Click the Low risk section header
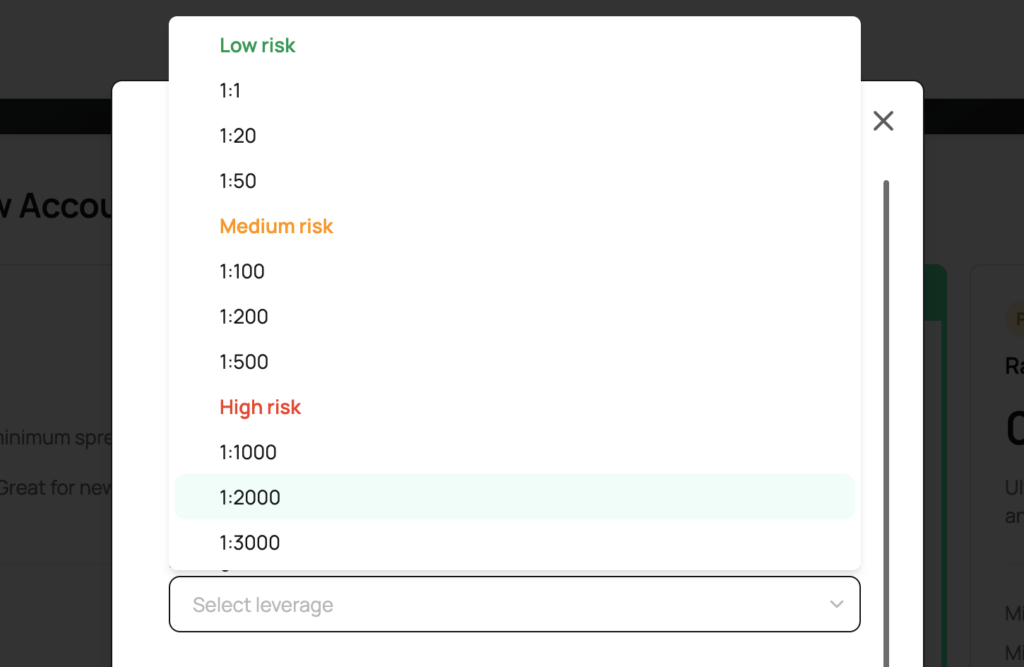 (257, 45)
